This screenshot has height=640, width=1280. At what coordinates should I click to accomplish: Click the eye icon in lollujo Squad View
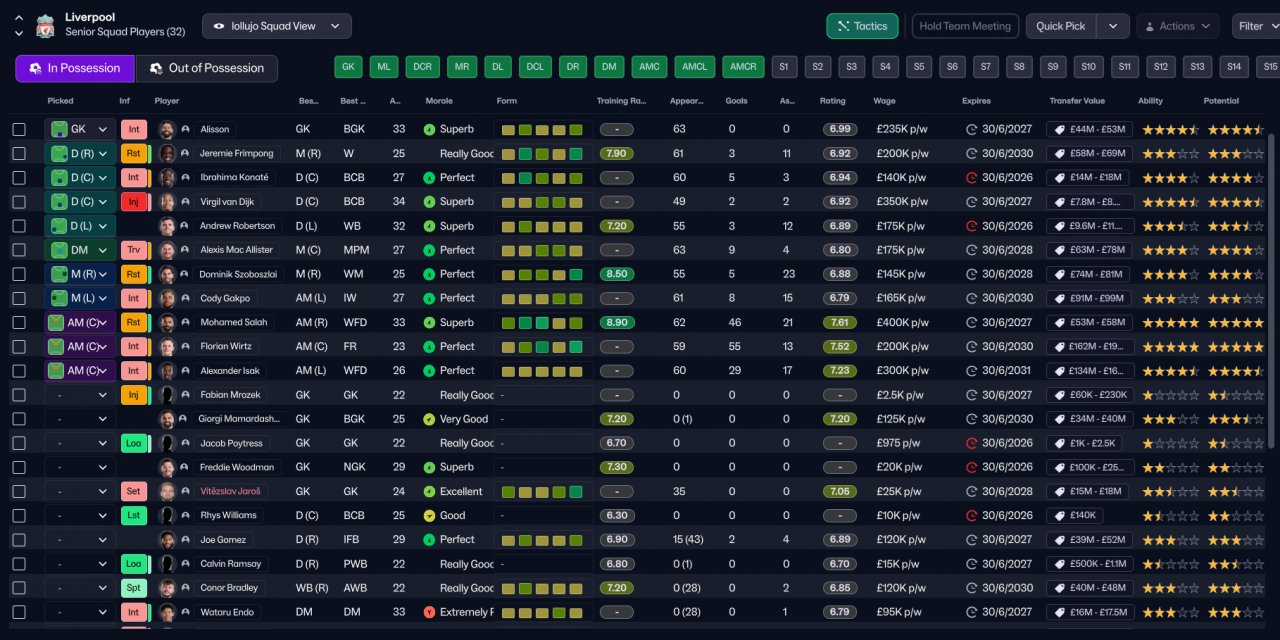(219, 26)
